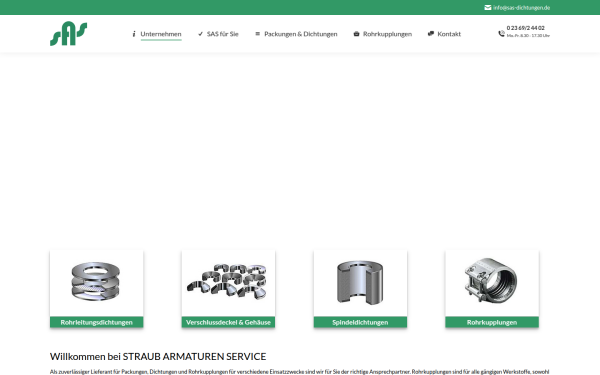Click the green Spindeldichtungen label
This screenshot has height=375, width=600.
[x=360, y=322]
